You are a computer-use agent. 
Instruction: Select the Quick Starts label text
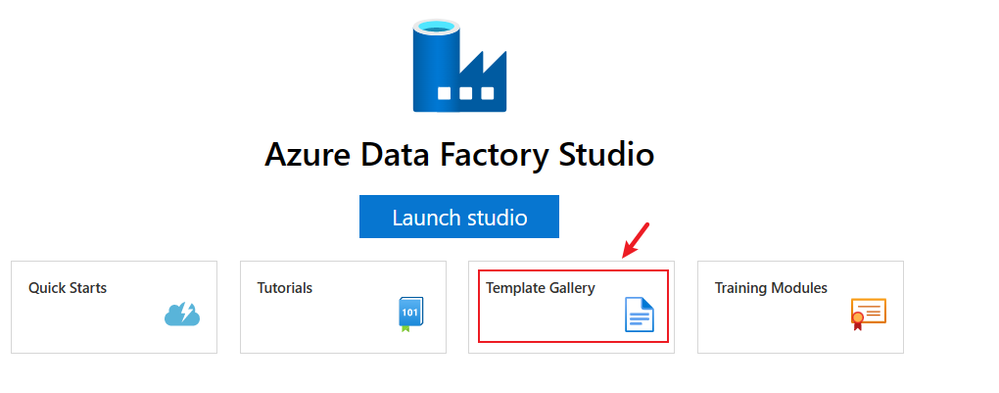coord(68,288)
